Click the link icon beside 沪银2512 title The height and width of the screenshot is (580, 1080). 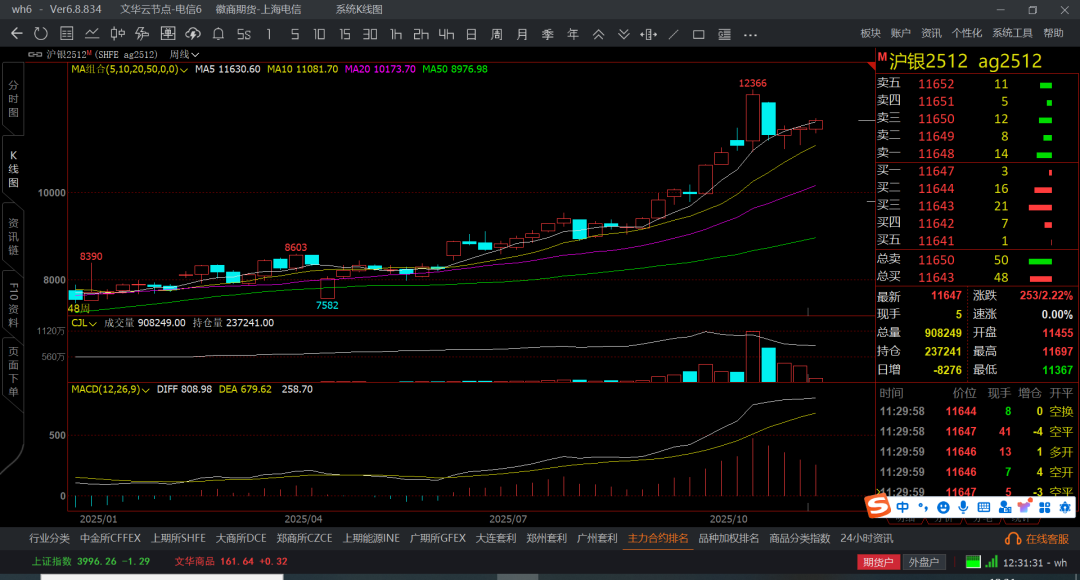coord(35,54)
